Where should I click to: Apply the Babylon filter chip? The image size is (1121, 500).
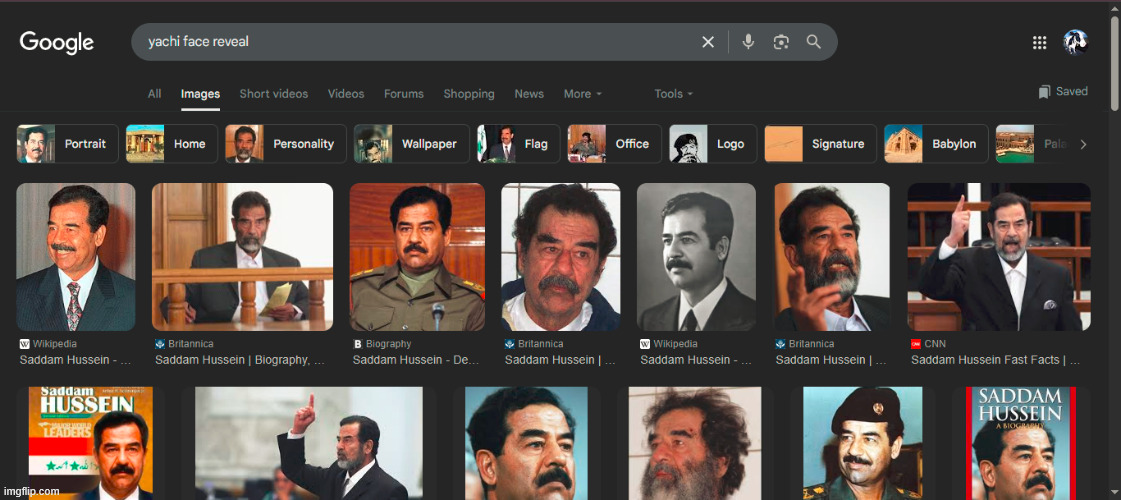coord(937,144)
